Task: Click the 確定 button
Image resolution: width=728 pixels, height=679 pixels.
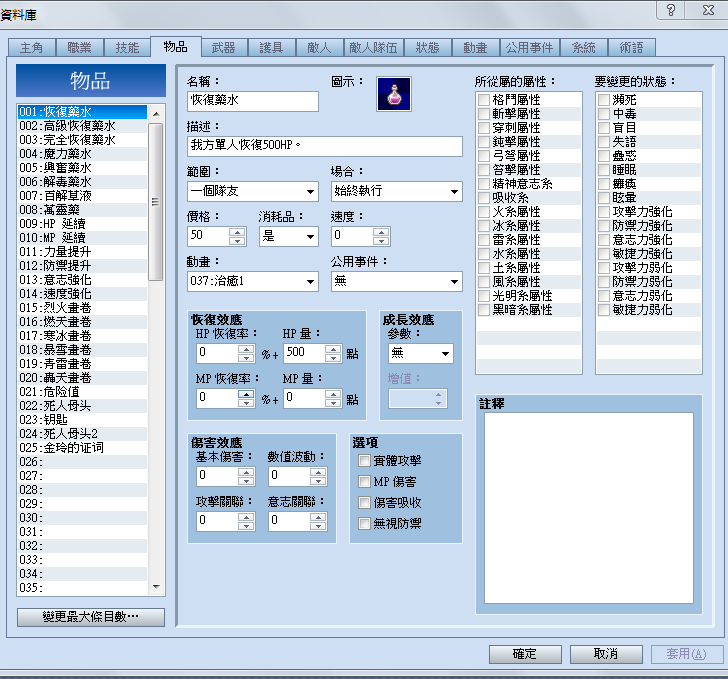Action: pos(525,654)
